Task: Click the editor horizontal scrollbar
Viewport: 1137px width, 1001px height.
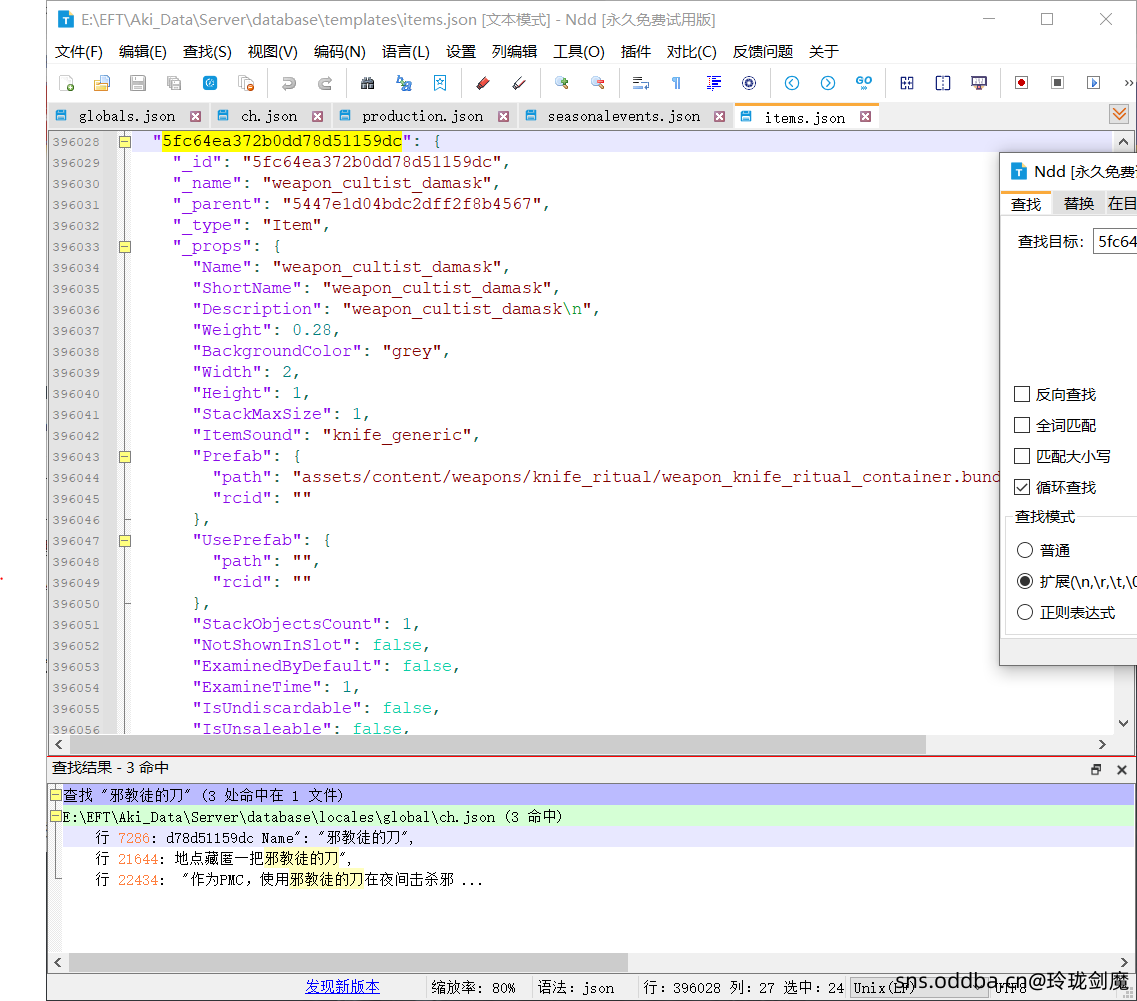Action: [500, 745]
